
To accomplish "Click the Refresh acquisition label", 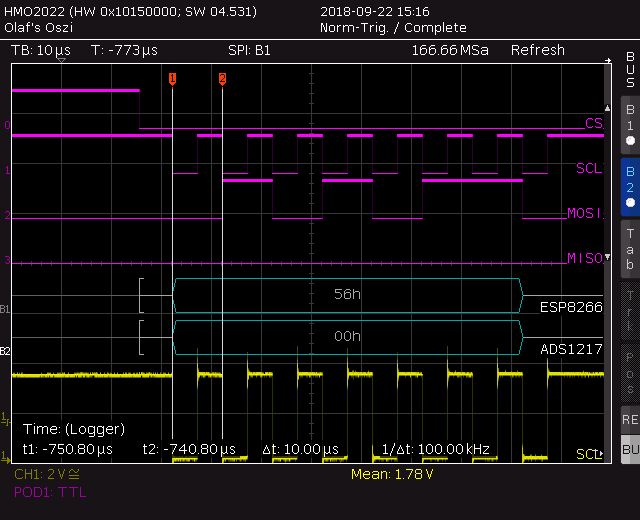I will [x=538, y=50].
